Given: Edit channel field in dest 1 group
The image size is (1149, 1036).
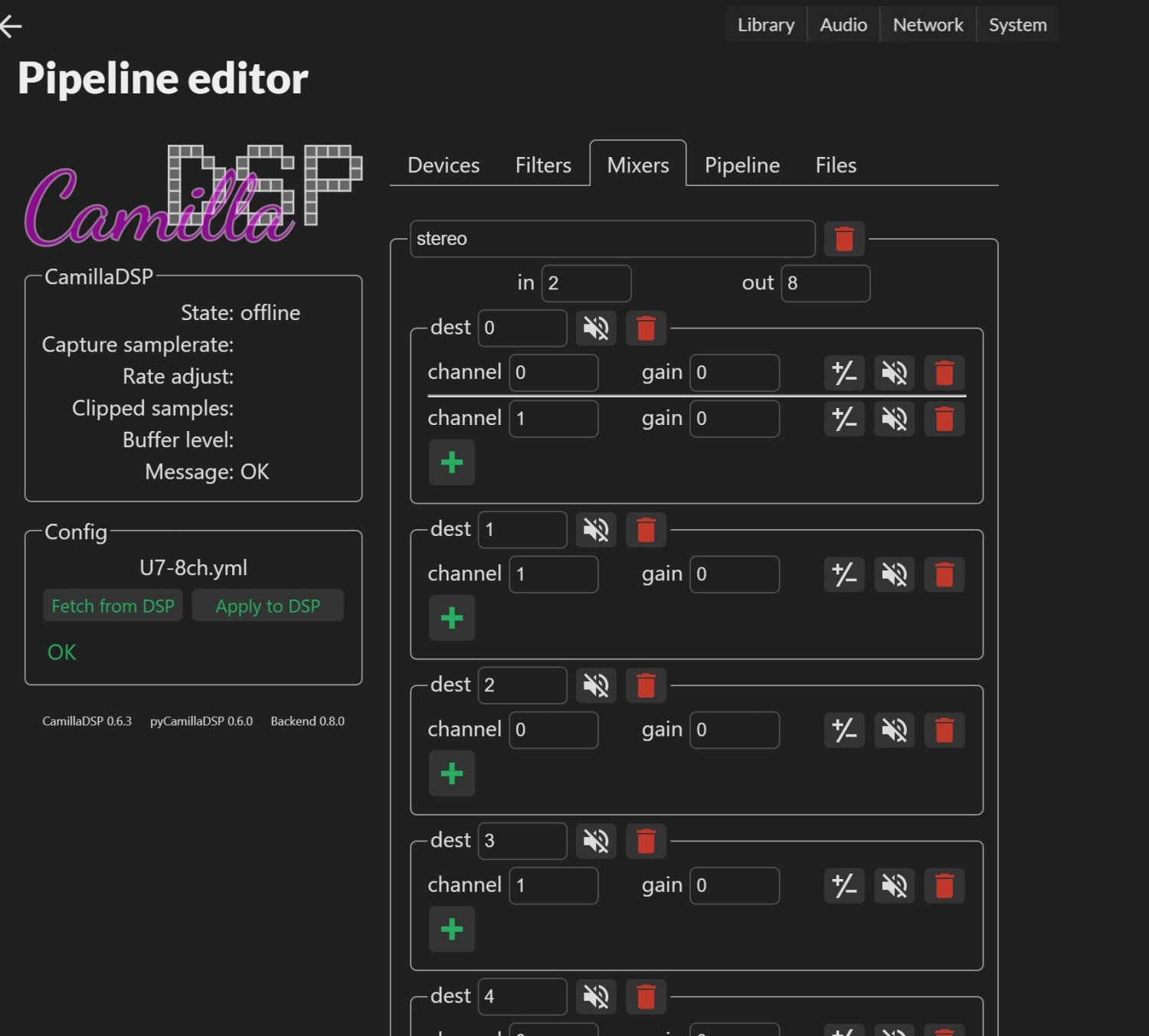Looking at the screenshot, I should 554,574.
